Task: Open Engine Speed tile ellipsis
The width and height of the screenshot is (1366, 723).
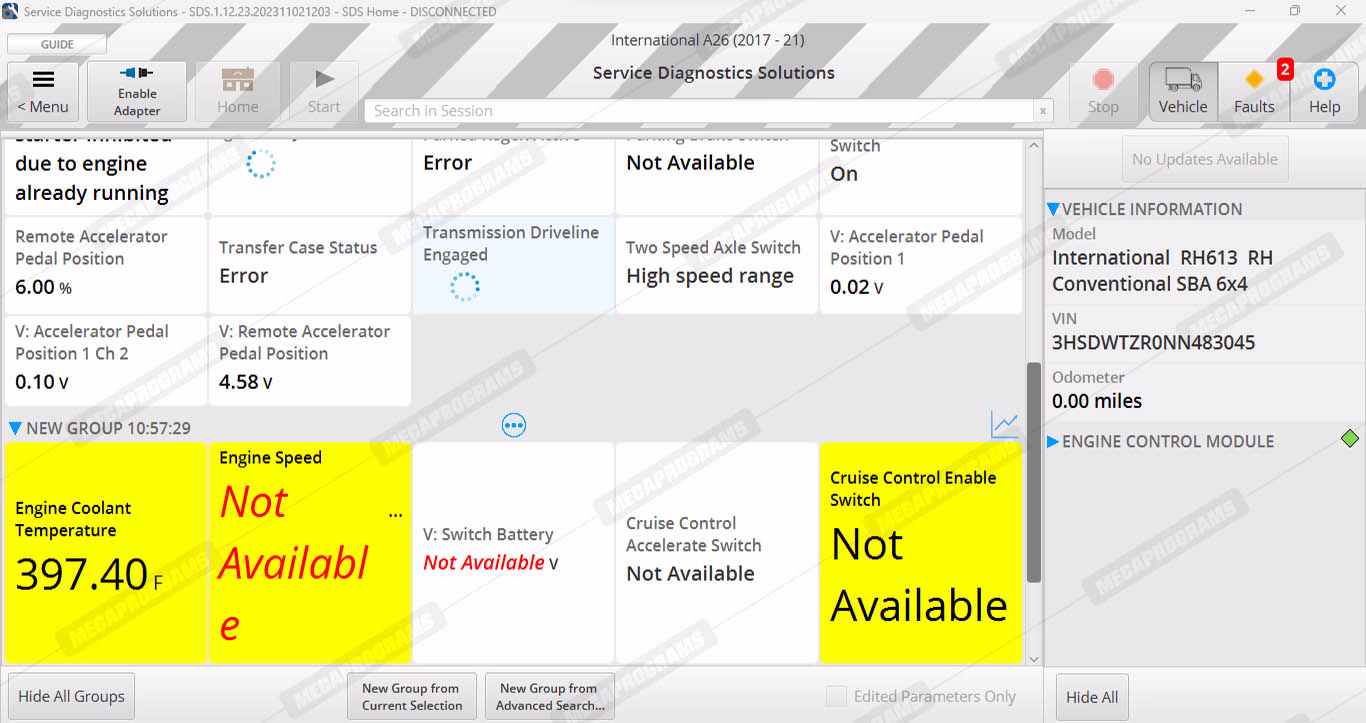Action: click(x=395, y=514)
